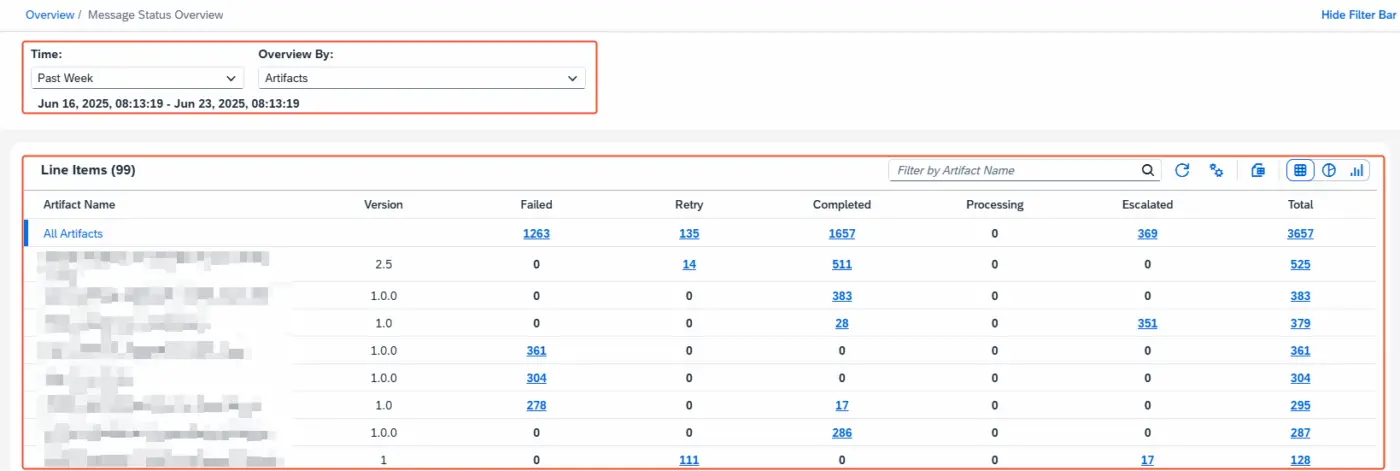Click the Processing column header

[995, 204]
